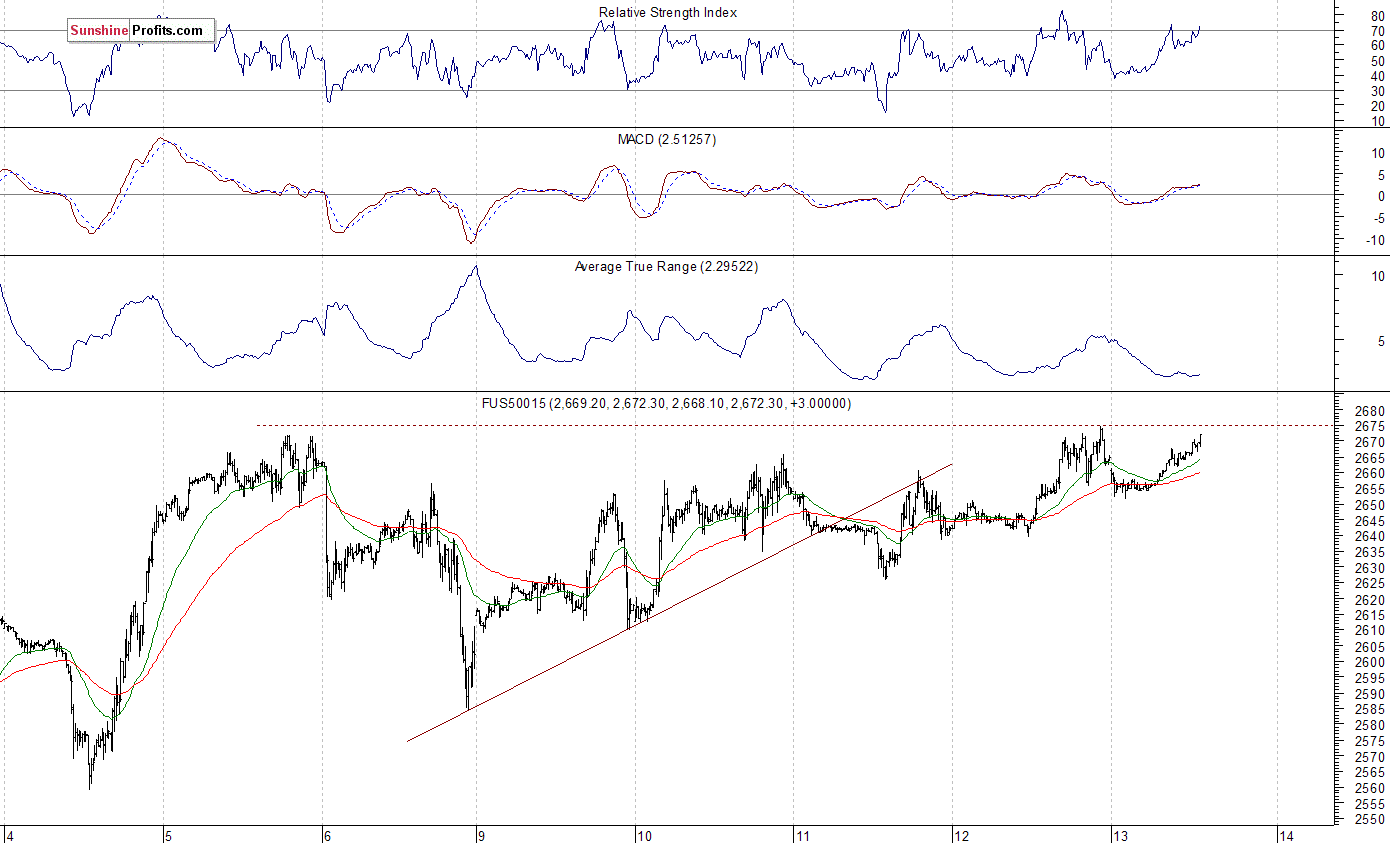
Task: Select the Relative Strength Index title
Action: [x=668, y=12]
